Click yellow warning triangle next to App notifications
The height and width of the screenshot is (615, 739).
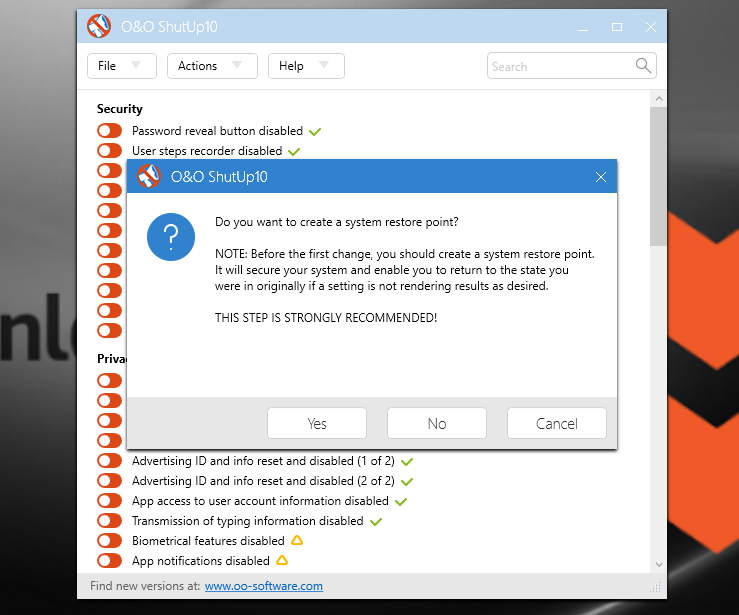click(282, 560)
